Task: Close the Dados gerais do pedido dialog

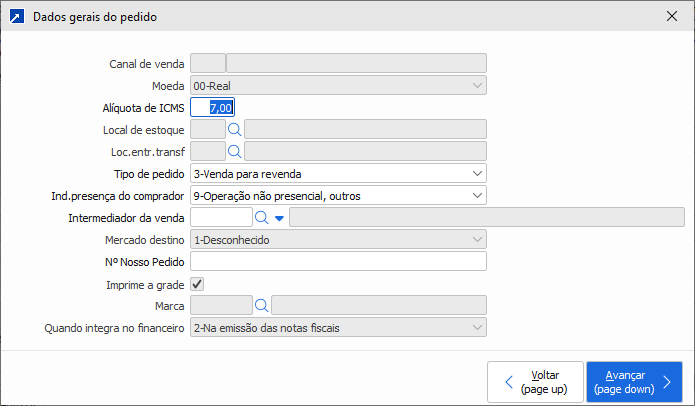Action: point(671,16)
